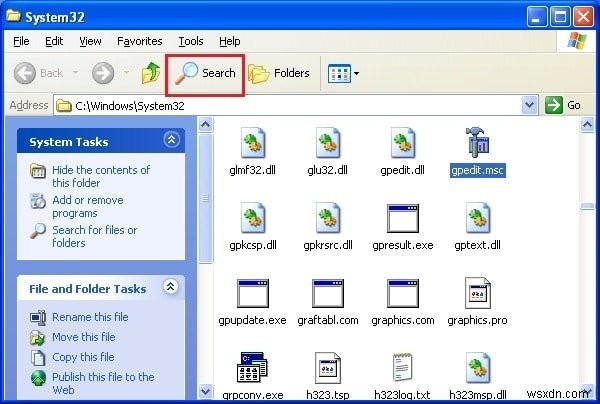The height and width of the screenshot is (404, 600).
Task: Open the Forward history dropdown arrow
Action: (x=126, y=73)
